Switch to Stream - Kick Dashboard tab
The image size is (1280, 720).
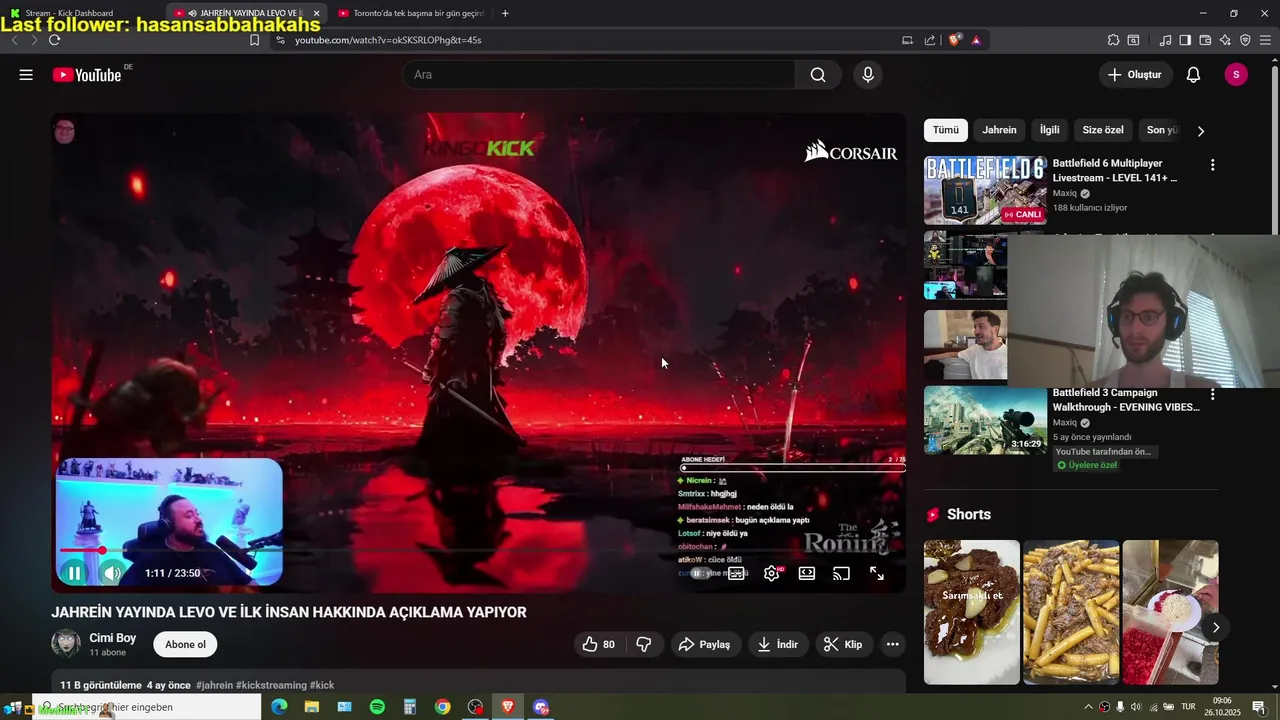pyautogui.click(x=75, y=13)
